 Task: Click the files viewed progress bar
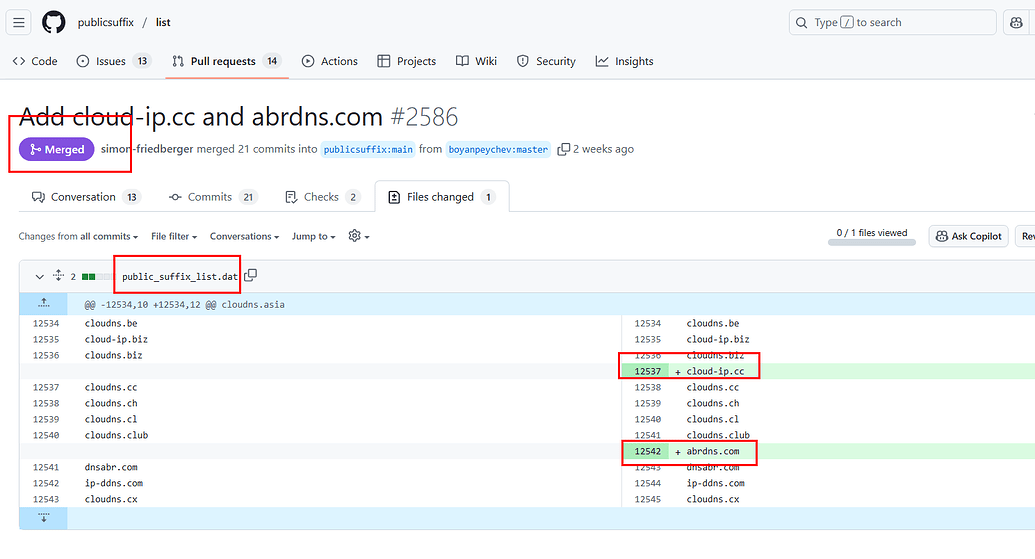tap(871, 243)
